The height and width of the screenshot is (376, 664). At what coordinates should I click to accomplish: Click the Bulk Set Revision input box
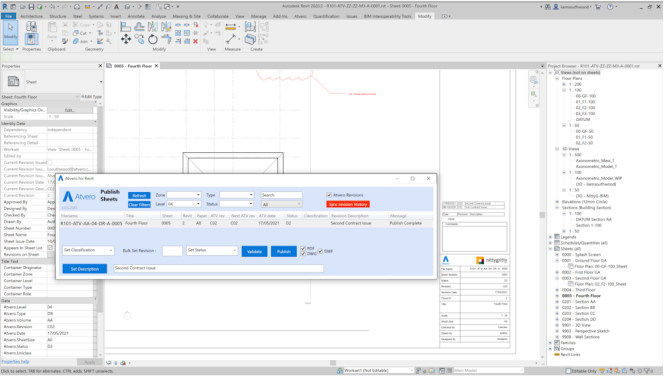tap(172, 251)
